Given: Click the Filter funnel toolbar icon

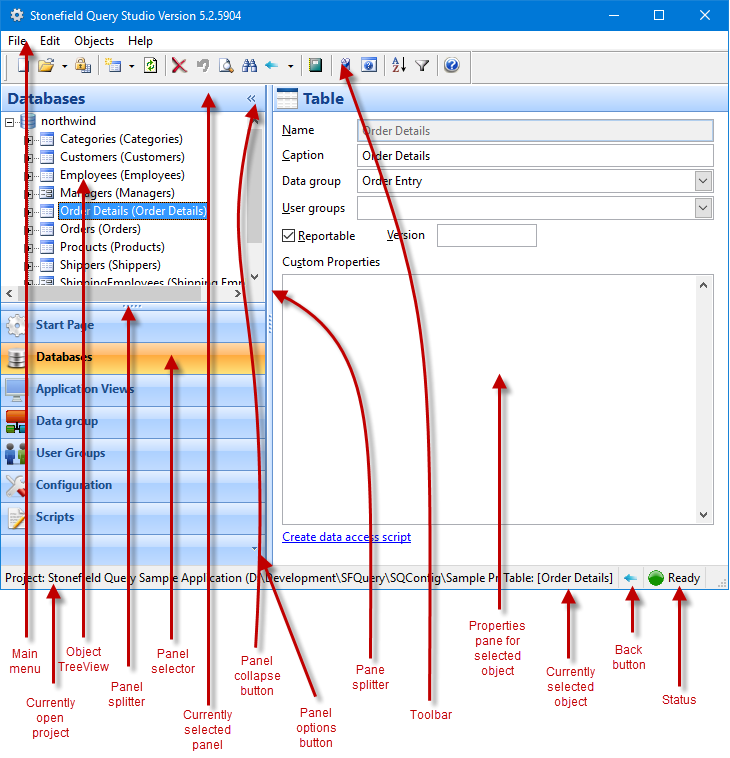Looking at the screenshot, I should click(422, 66).
